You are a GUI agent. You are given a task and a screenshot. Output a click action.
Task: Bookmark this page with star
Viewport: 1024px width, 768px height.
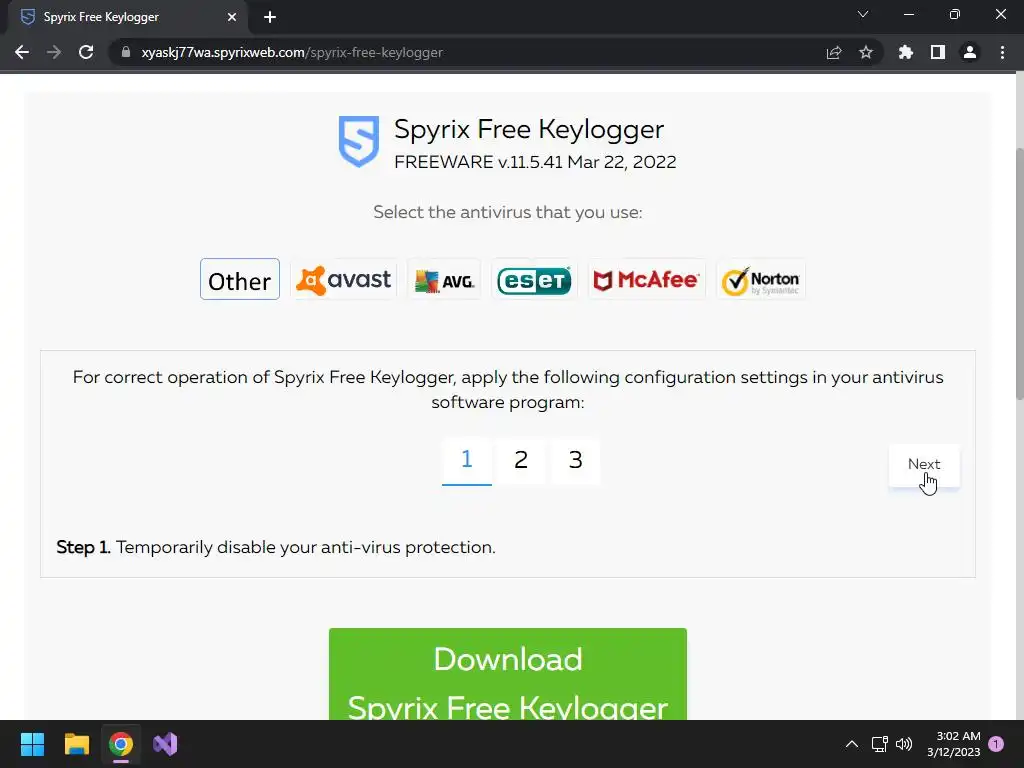coord(866,52)
